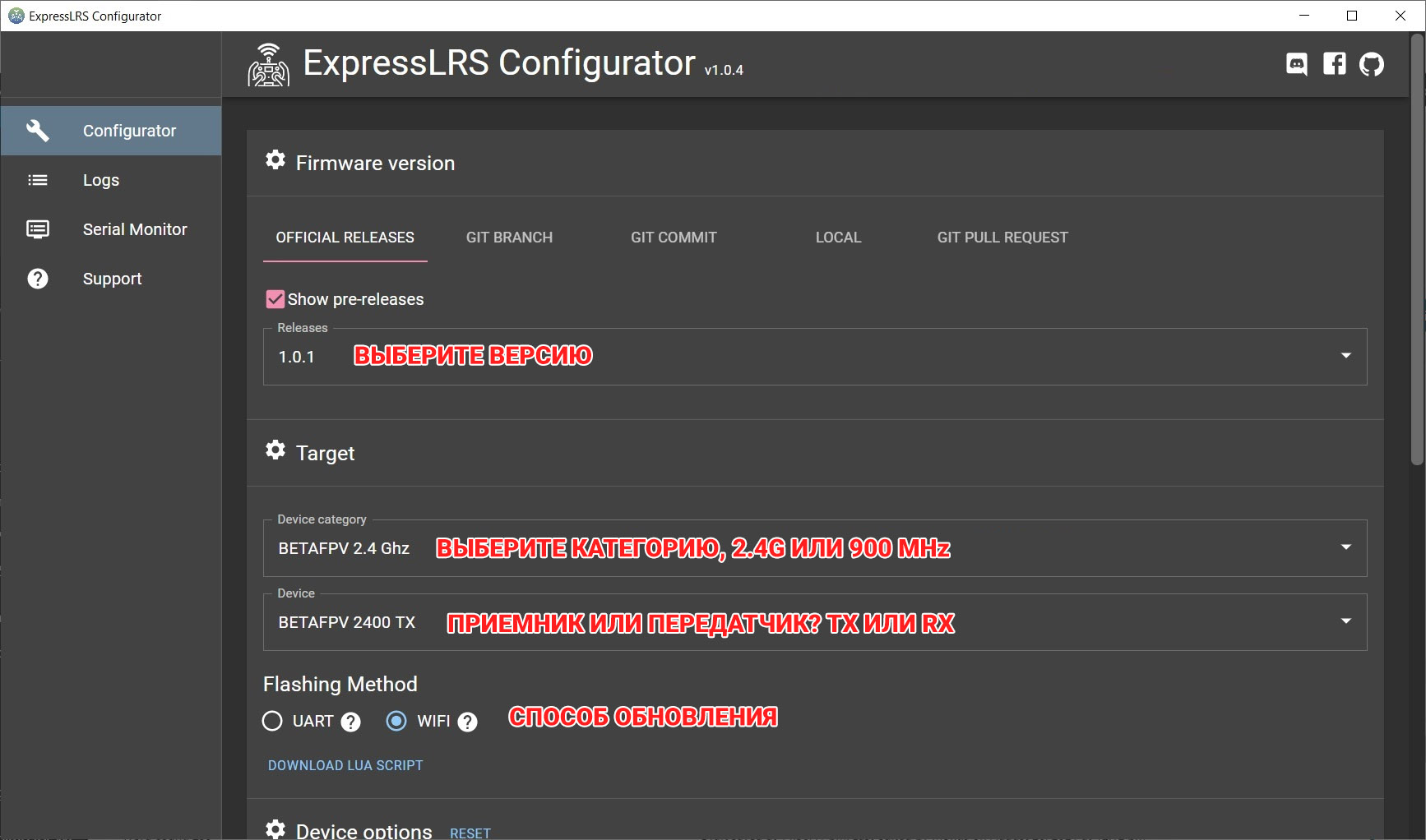
Task: Click the 1.0.1 release value
Action: 297,357
